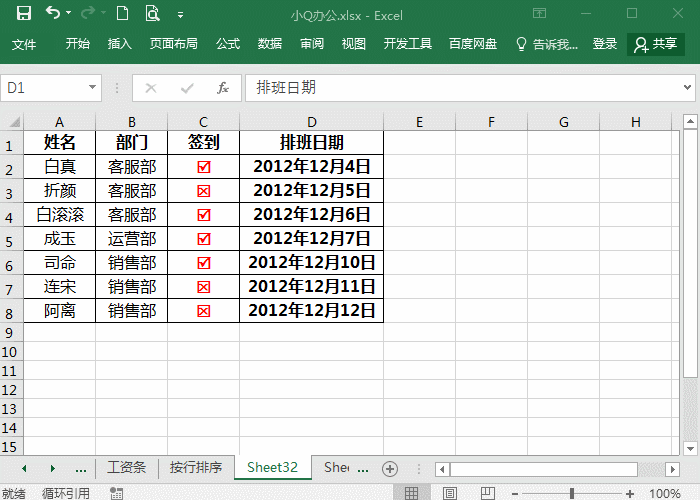
Task: Switch to the 插入 ribbon tab
Action: pos(120,44)
